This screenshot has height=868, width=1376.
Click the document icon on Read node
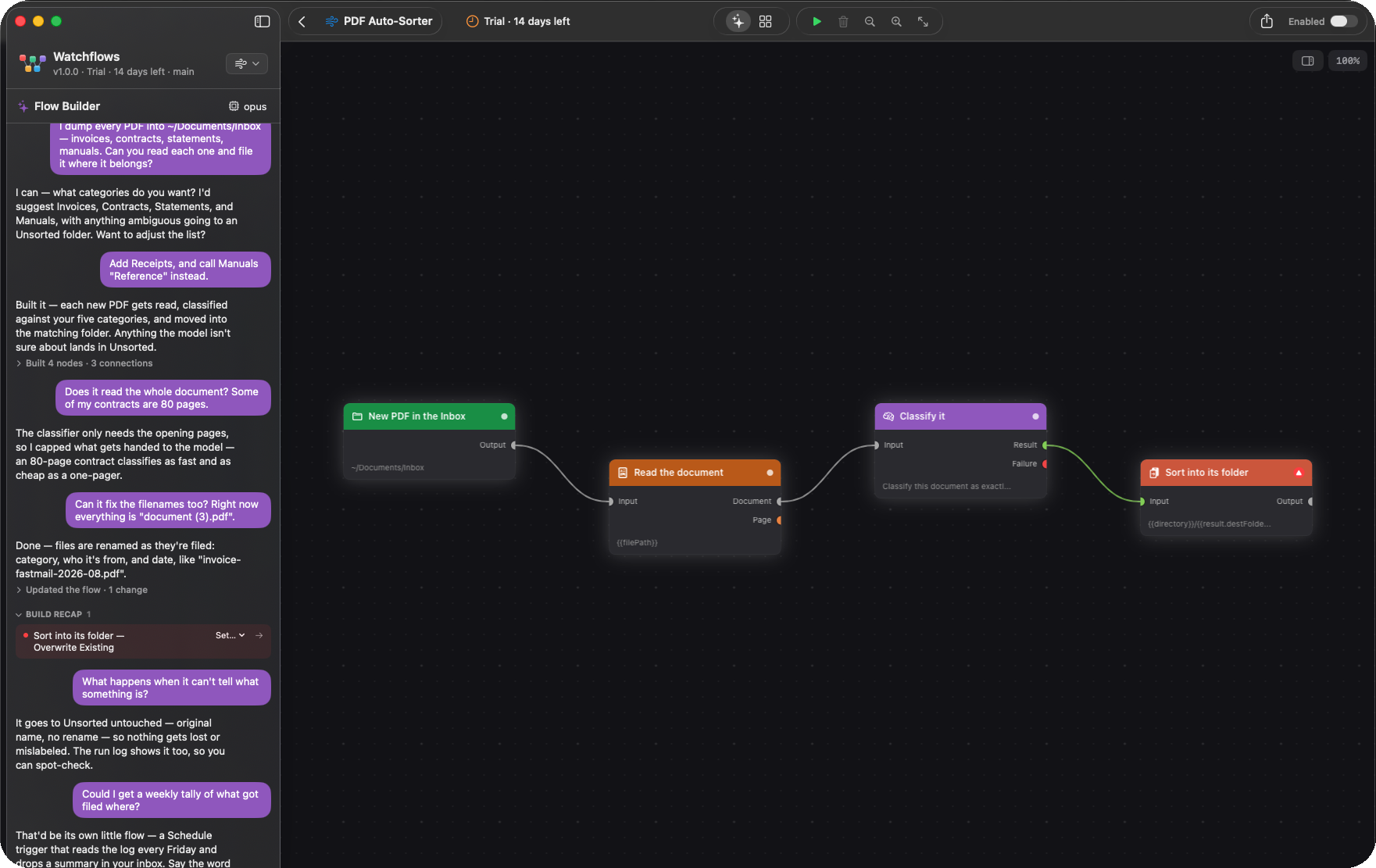pyautogui.click(x=623, y=473)
